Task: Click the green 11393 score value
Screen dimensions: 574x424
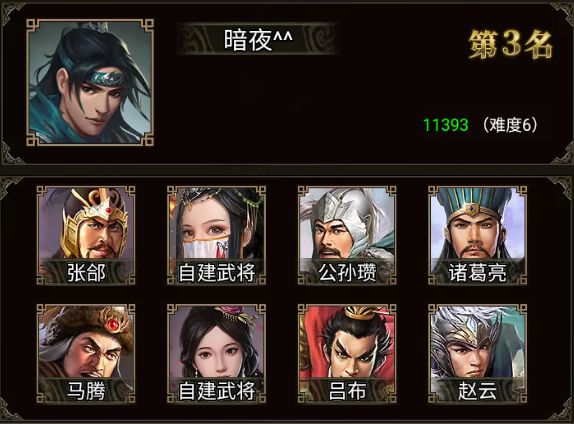Action: click(x=446, y=125)
